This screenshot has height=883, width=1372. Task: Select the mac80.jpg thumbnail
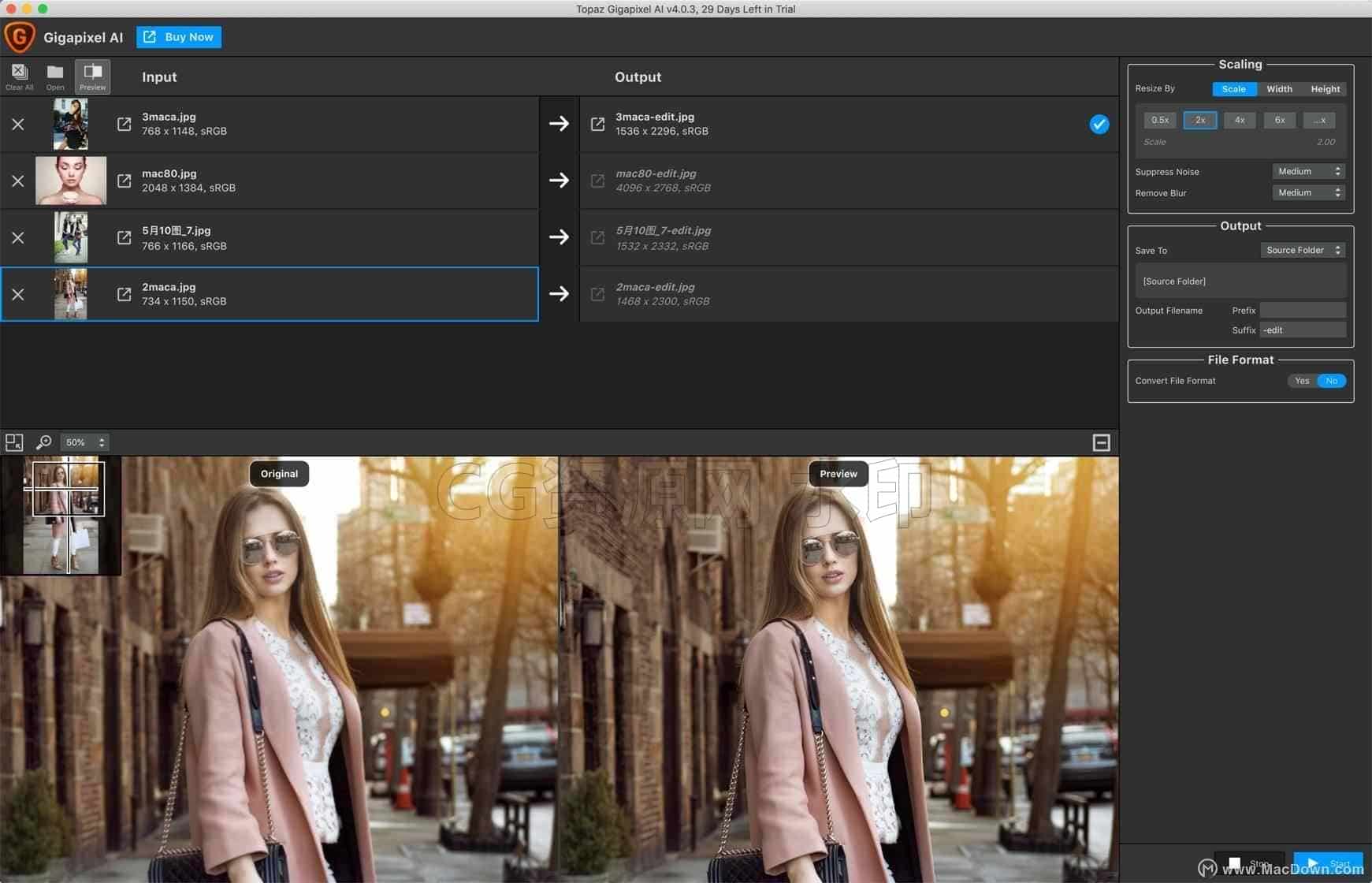point(71,181)
